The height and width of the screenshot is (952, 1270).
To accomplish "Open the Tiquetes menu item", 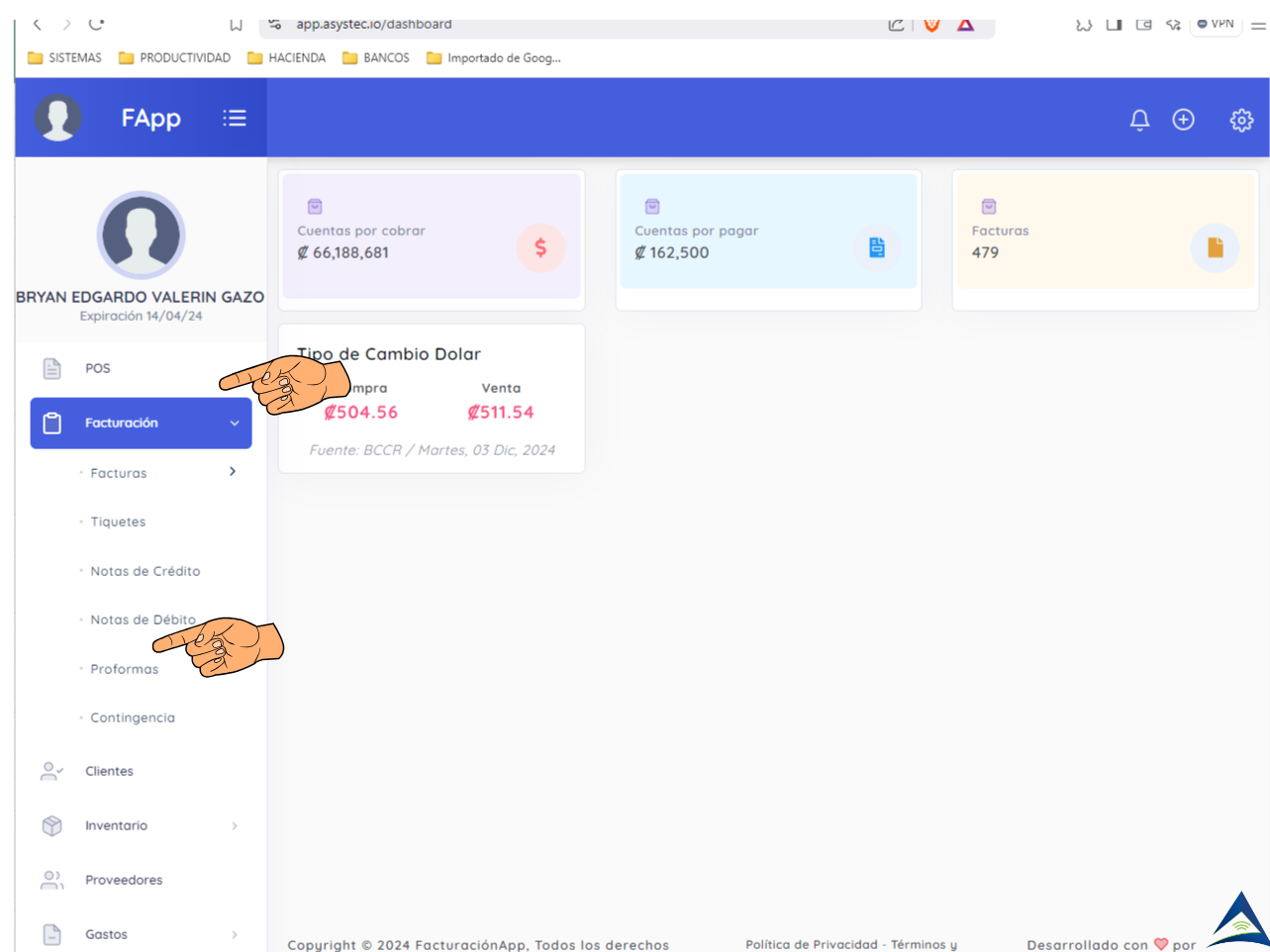I will pyautogui.click(x=118, y=522).
